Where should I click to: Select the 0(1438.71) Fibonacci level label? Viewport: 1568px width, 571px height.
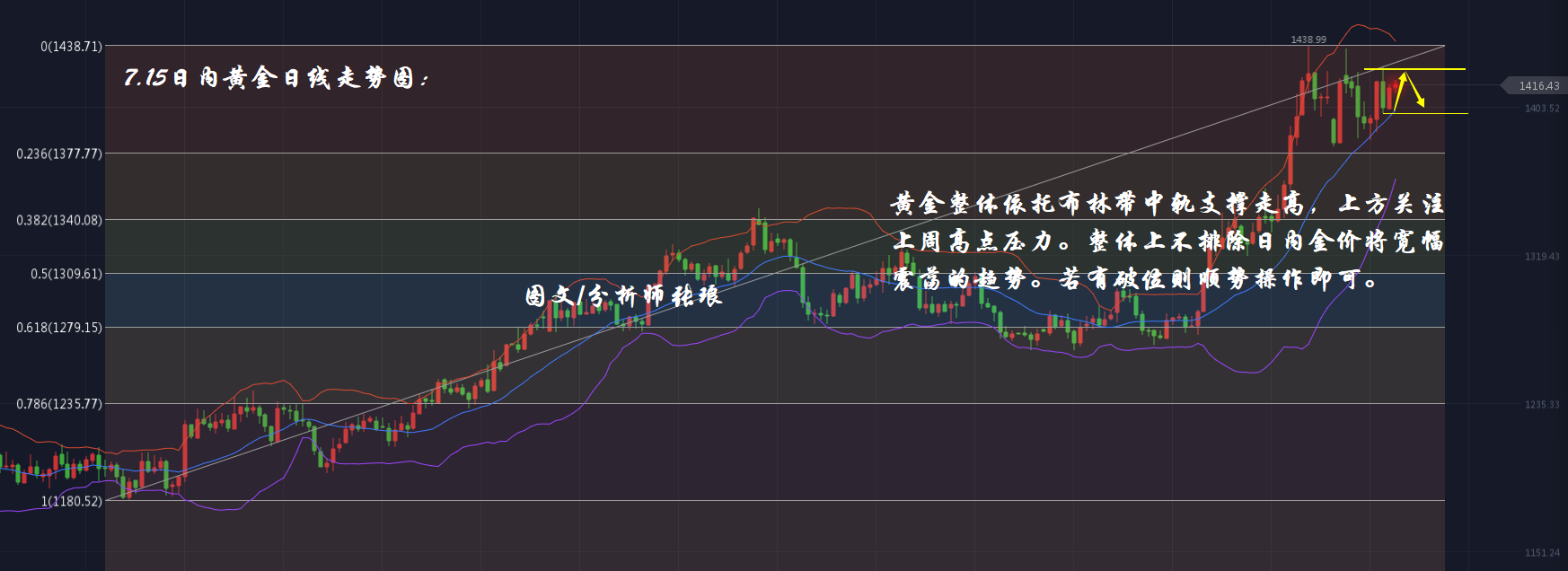click(72, 46)
